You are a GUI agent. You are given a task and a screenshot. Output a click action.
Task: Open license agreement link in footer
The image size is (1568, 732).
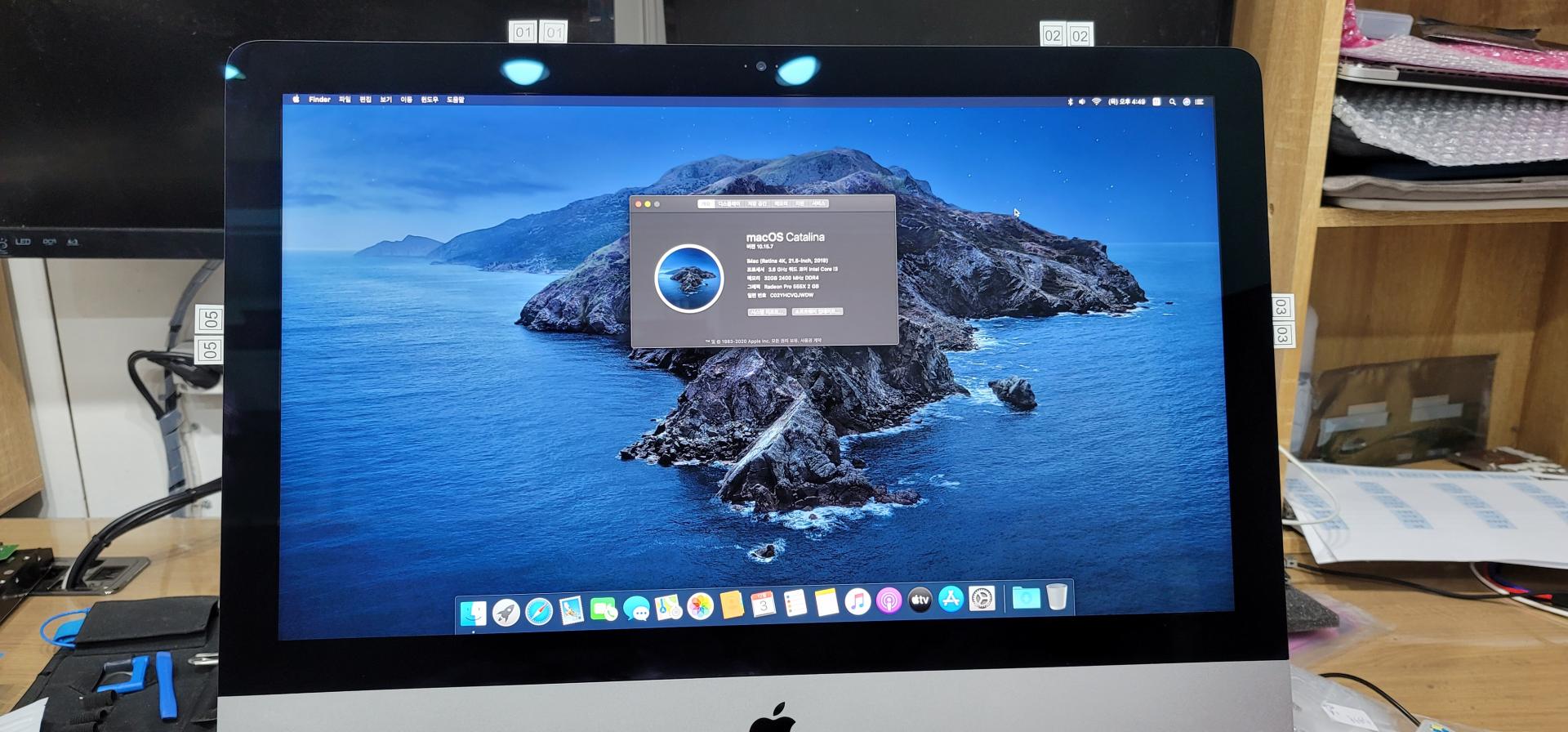point(811,341)
